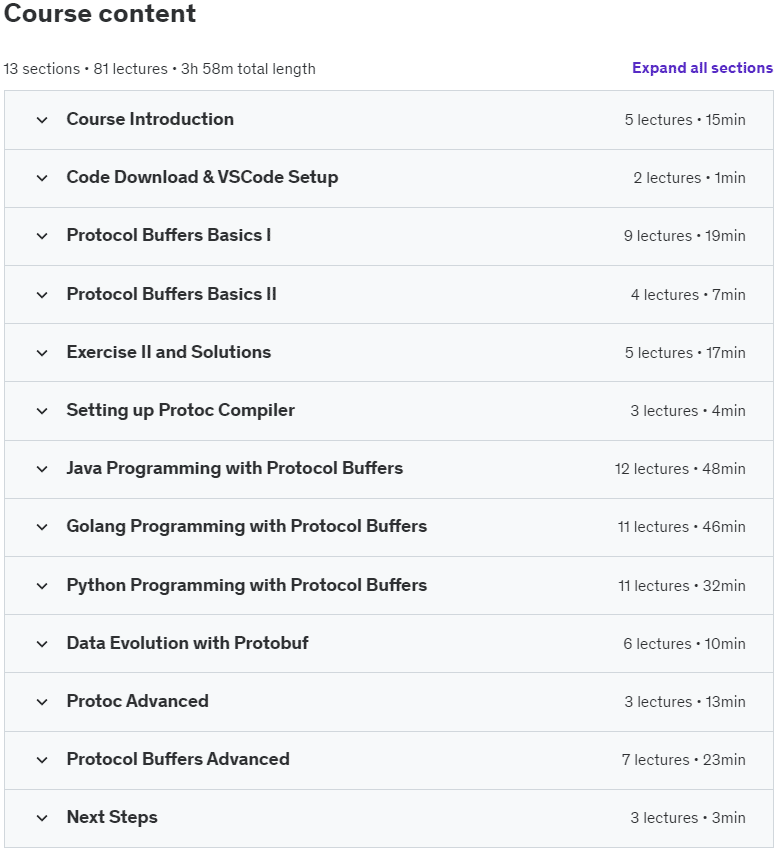Click the Course content heading

pyautogui.click(x=100, y=13)
